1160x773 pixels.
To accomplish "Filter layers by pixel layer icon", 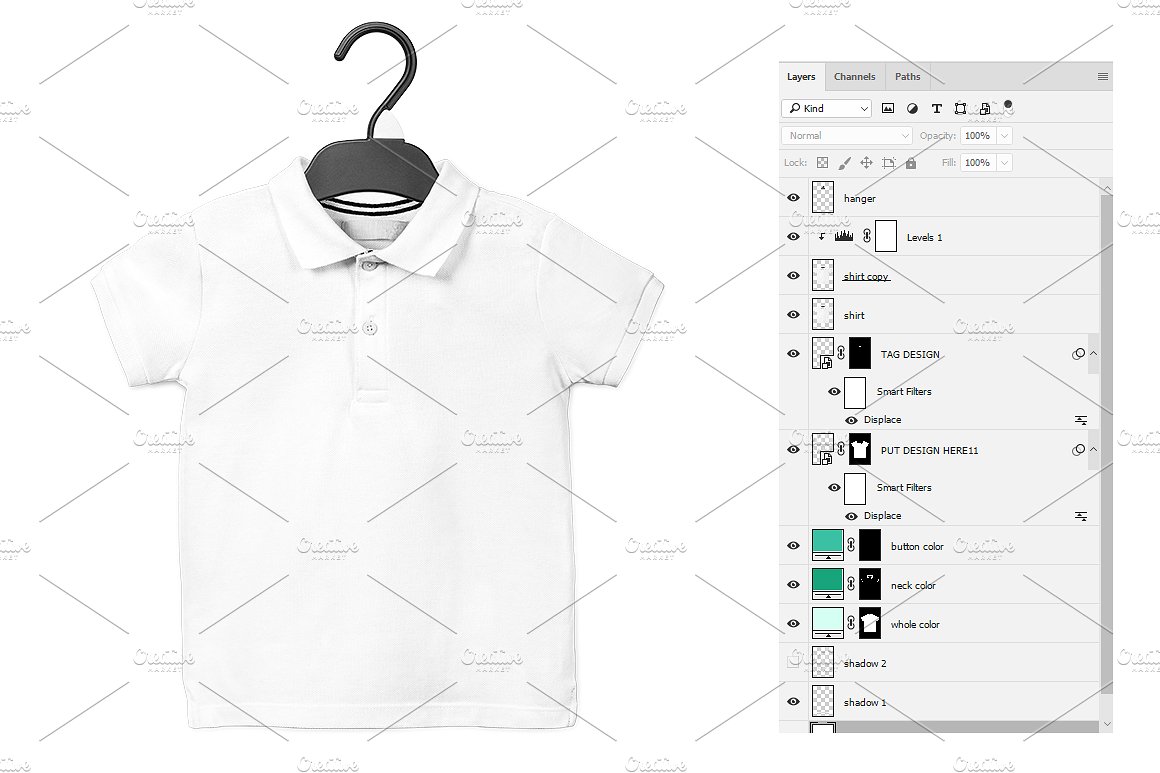I will pos(888,108).
